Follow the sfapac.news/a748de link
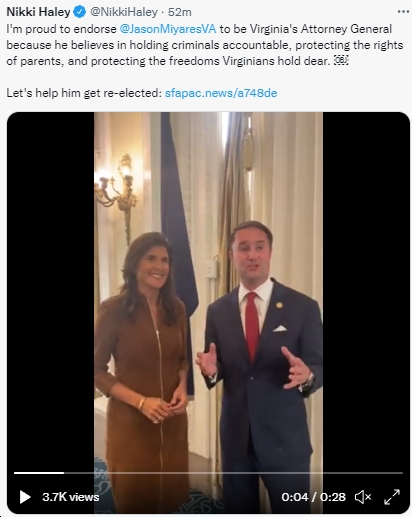 point(221,93)
